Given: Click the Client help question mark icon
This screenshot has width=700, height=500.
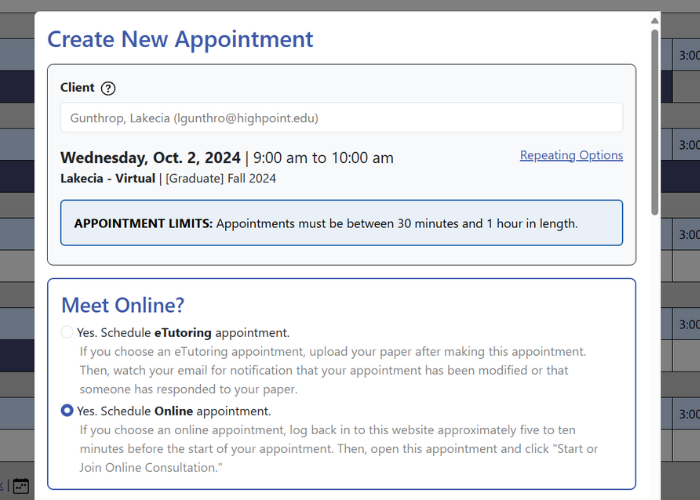Looking at the screenshot, I should [x=108, y=88].
